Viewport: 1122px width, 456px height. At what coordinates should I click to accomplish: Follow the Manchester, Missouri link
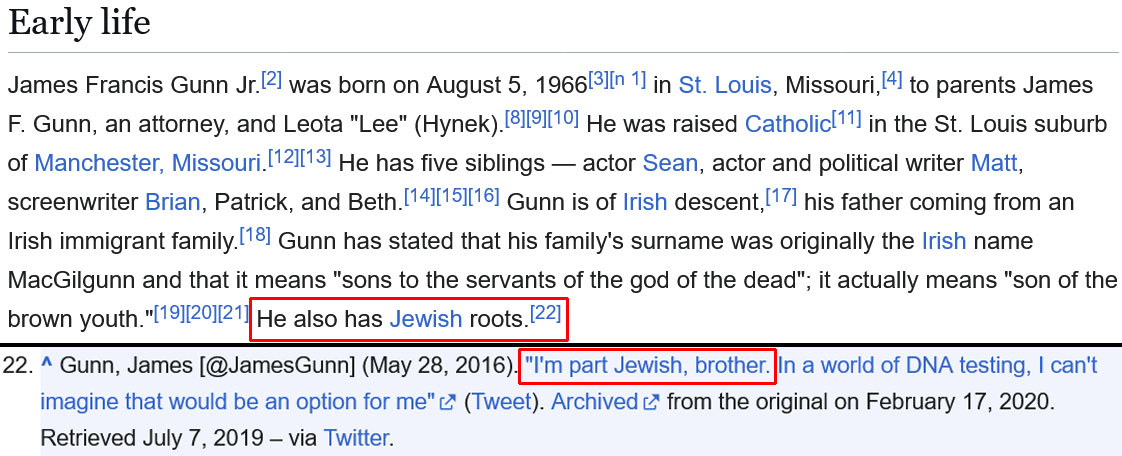pyautogui.click(x=147, y=162)
